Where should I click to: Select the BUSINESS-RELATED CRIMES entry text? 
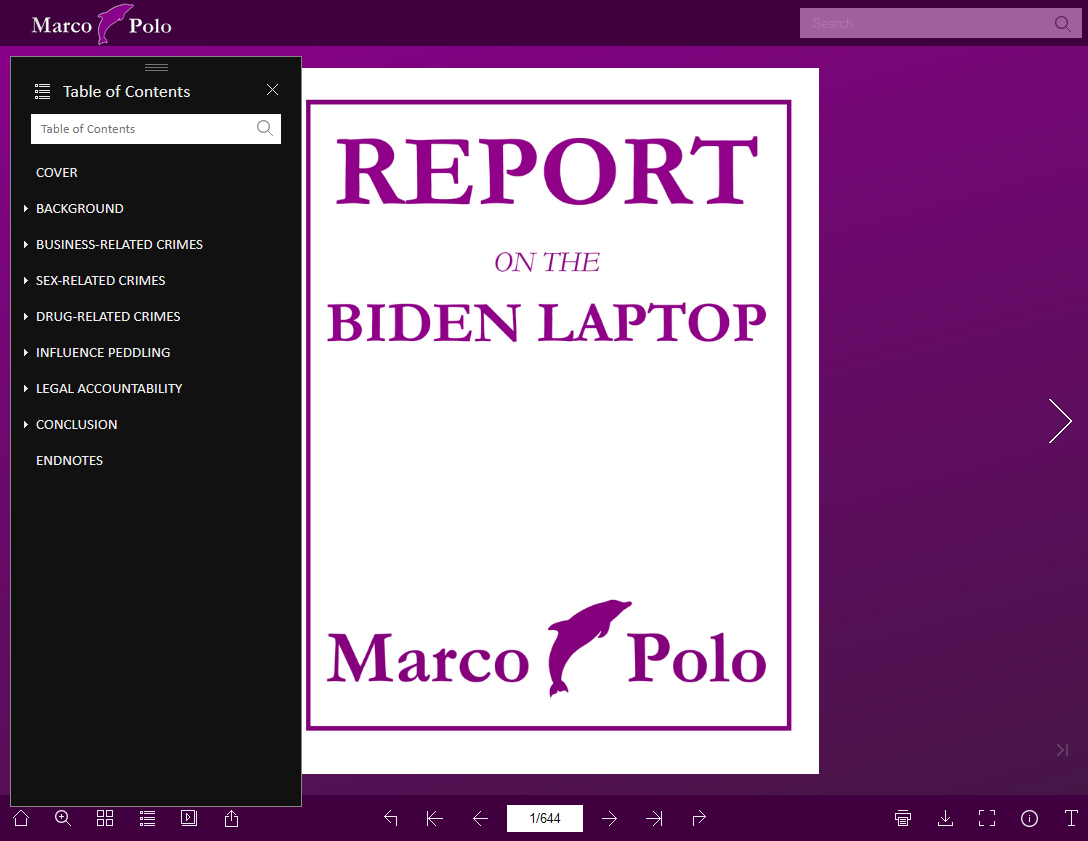pyautogui.click(x=119, y=245)
